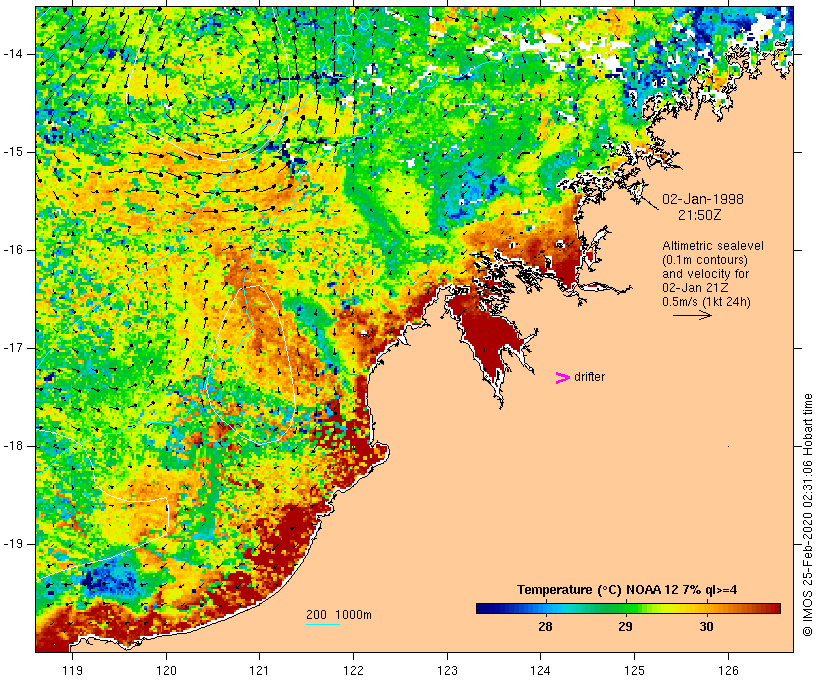
Task: Click the '21:50Z' time text
Action: pyautogui.click(x=700, y=215)
